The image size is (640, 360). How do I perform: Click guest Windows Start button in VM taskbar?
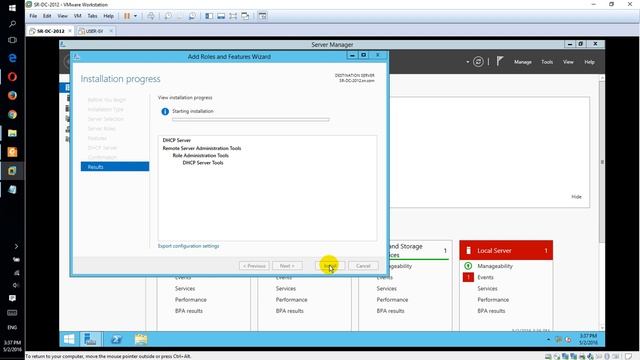coord(69,339)
